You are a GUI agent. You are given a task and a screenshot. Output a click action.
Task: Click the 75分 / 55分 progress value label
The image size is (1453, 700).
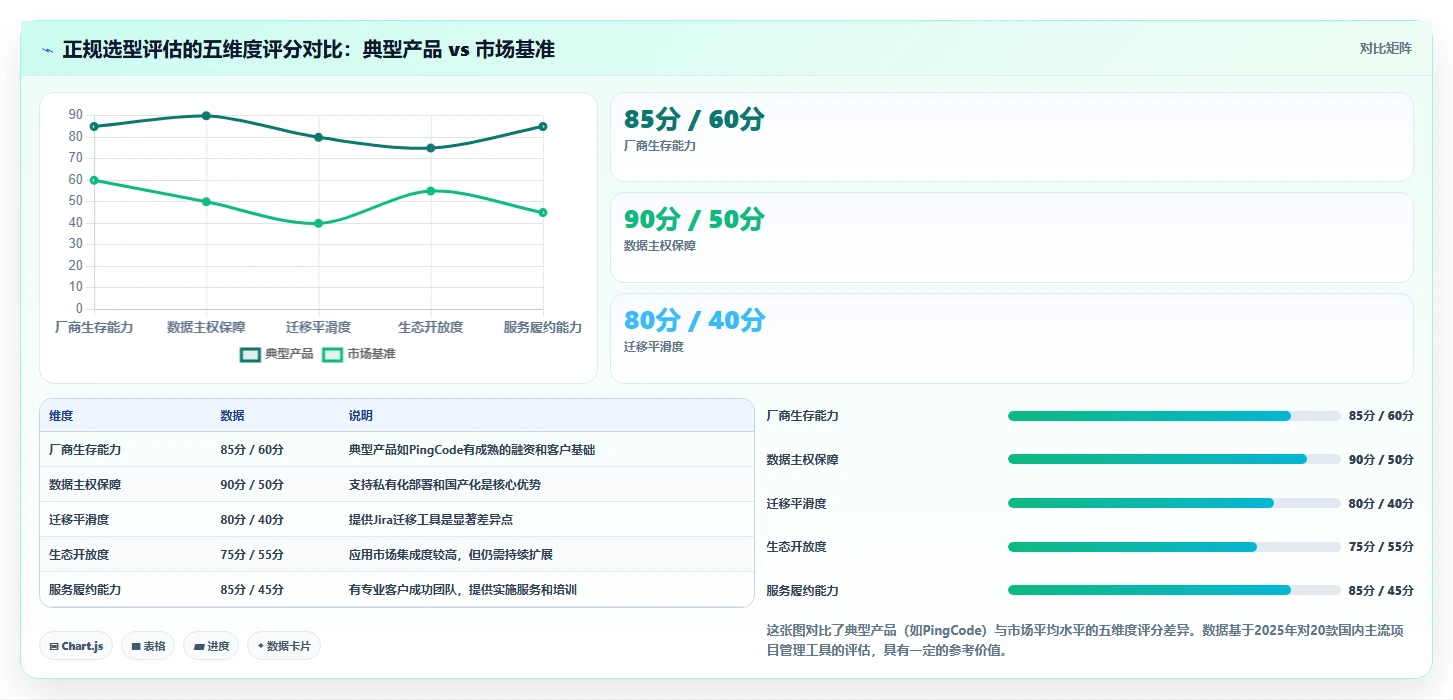click(1381, 547)
